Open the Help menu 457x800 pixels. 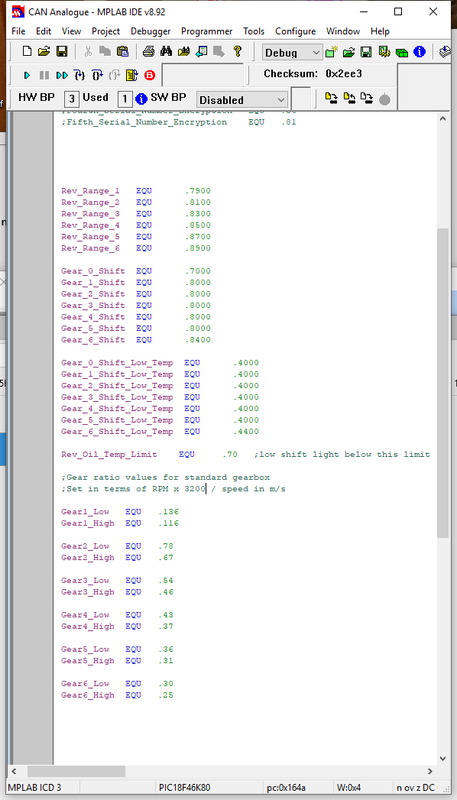(379, 31)
